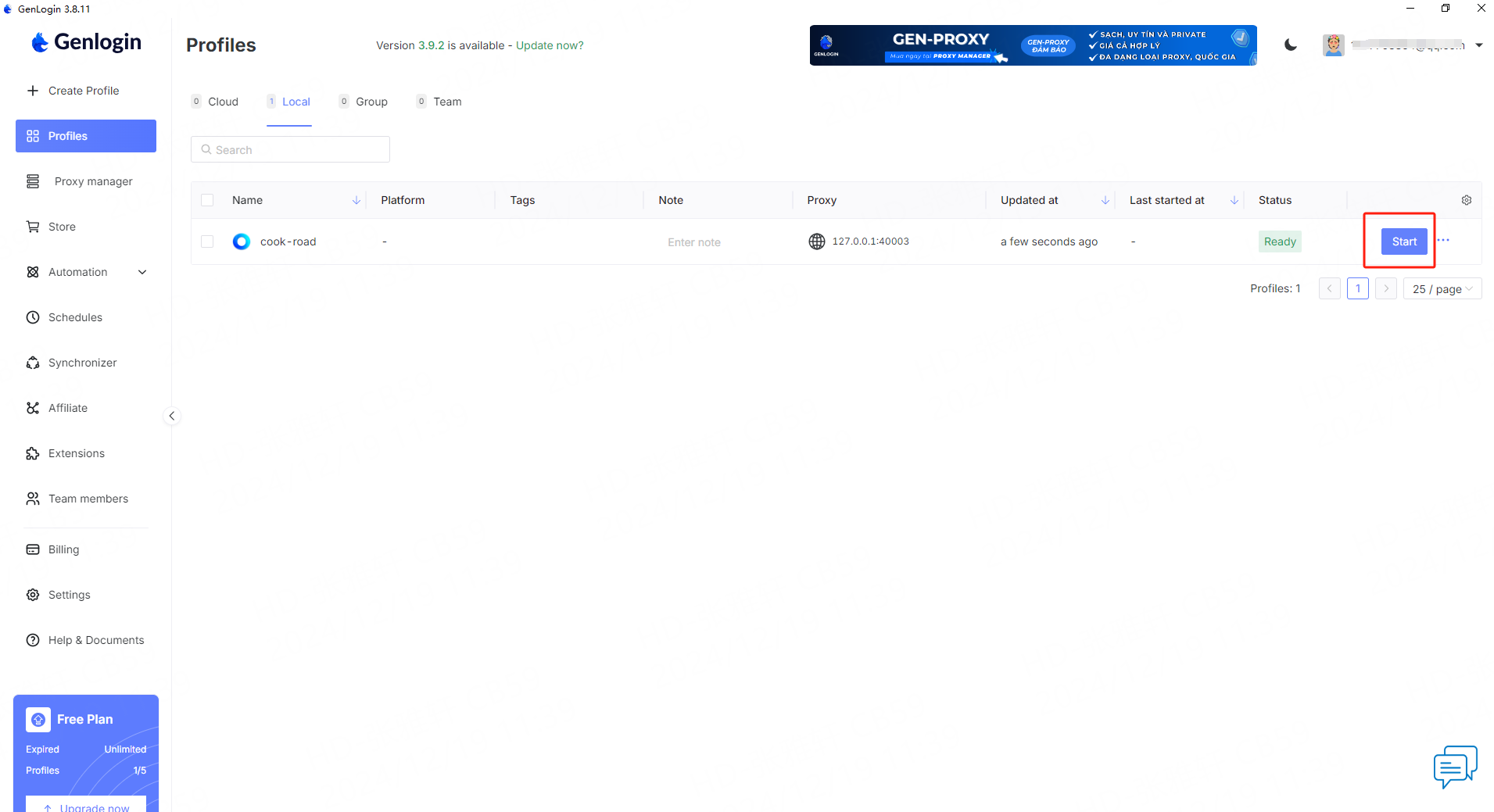Click the proxy globe icon for cook-road
This screenshot has width=1494, height=812.
pyautogui.click(x=816, y=241)
